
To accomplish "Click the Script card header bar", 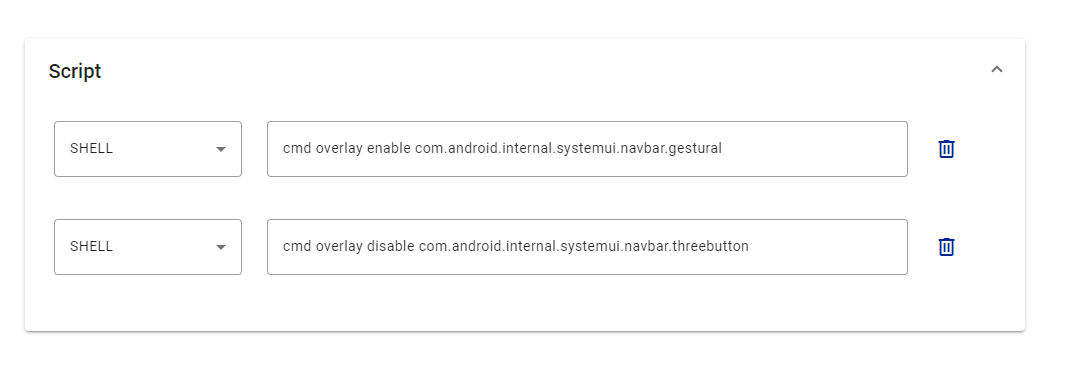I will (525, 70).
